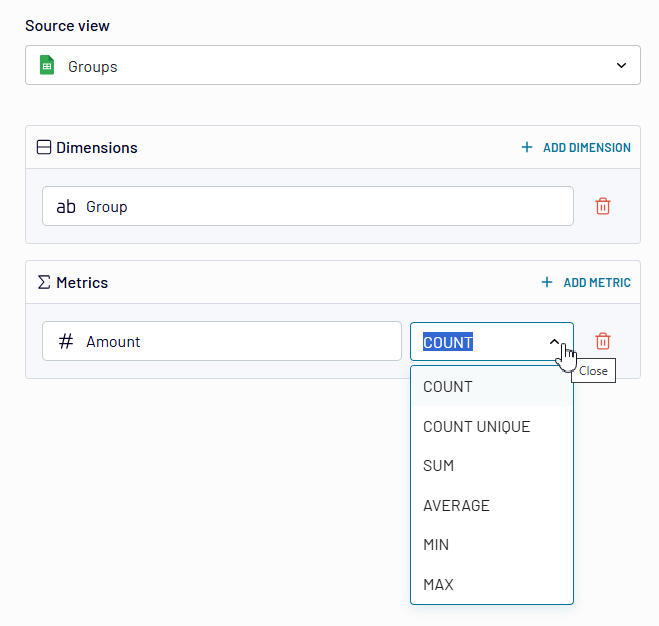Image resolution: width=659 pixels, height=626 pixels.
Task: Click the plus icon beside Add Metric
Action: tap(547, 282)
